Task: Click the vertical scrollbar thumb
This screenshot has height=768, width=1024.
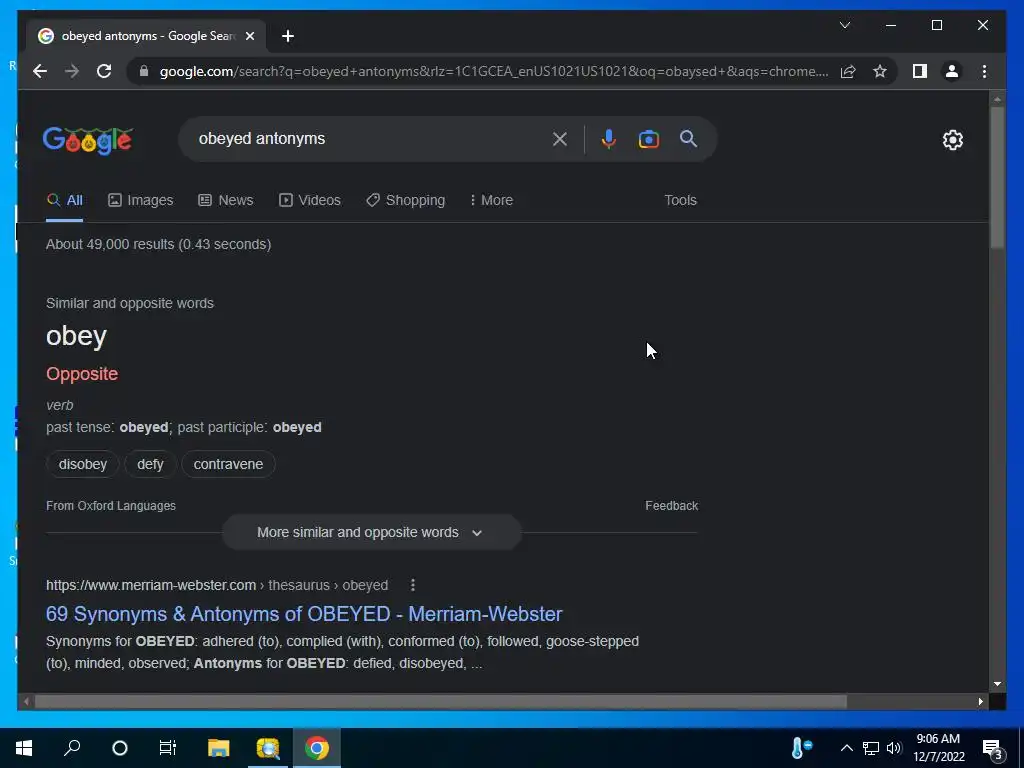Action: click(x=997, y=176)
